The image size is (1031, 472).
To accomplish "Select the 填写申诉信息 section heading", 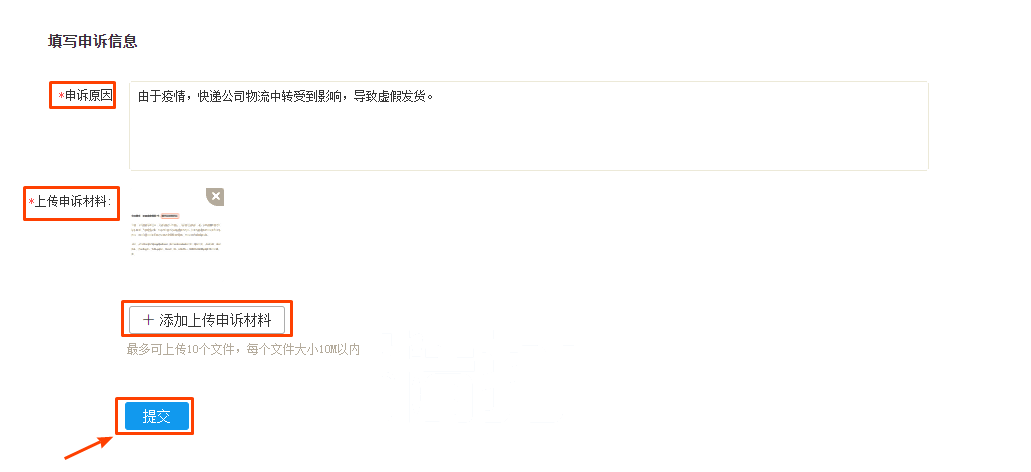I will point(92,41).
